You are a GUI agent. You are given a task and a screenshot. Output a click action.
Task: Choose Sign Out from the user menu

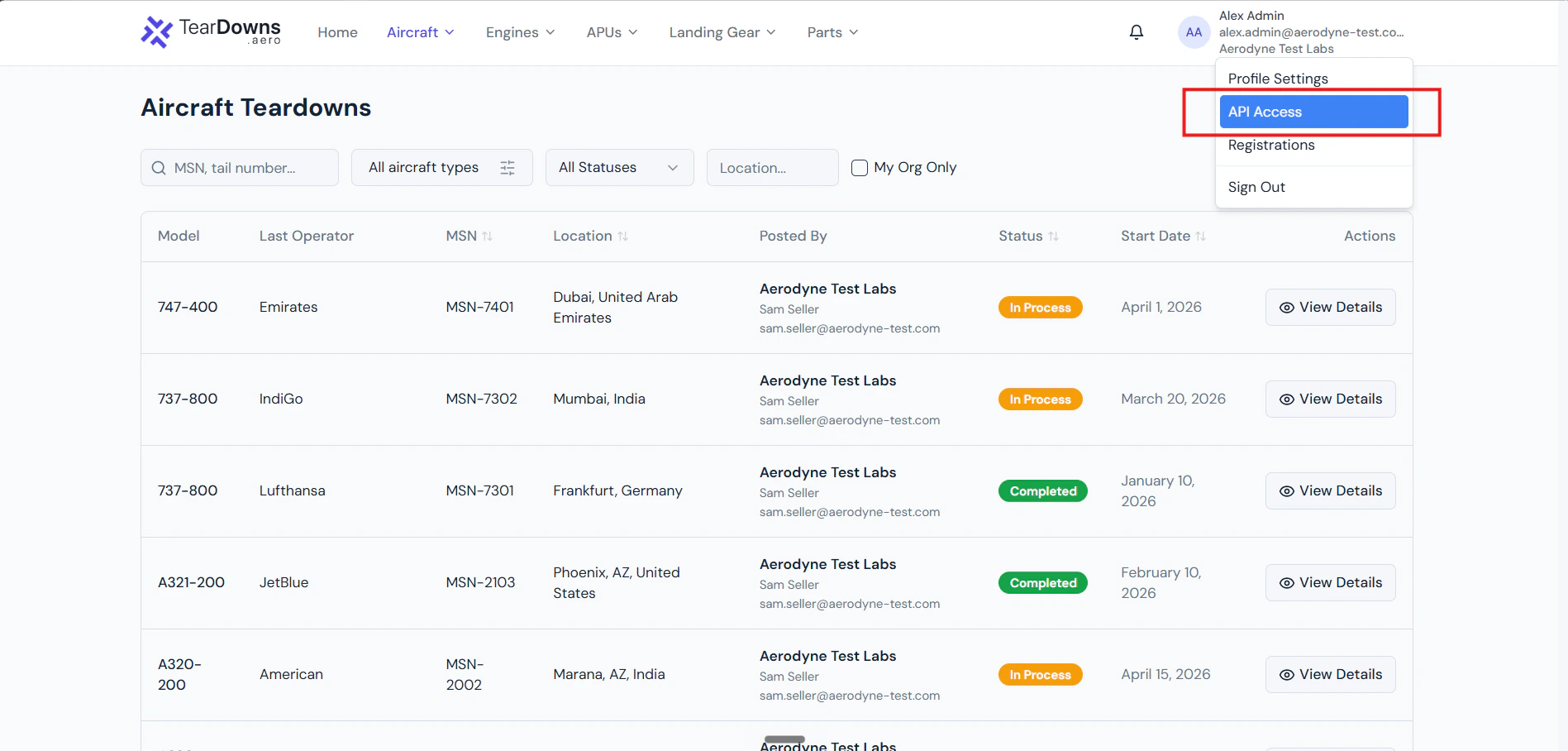[x=1313, y=187]
